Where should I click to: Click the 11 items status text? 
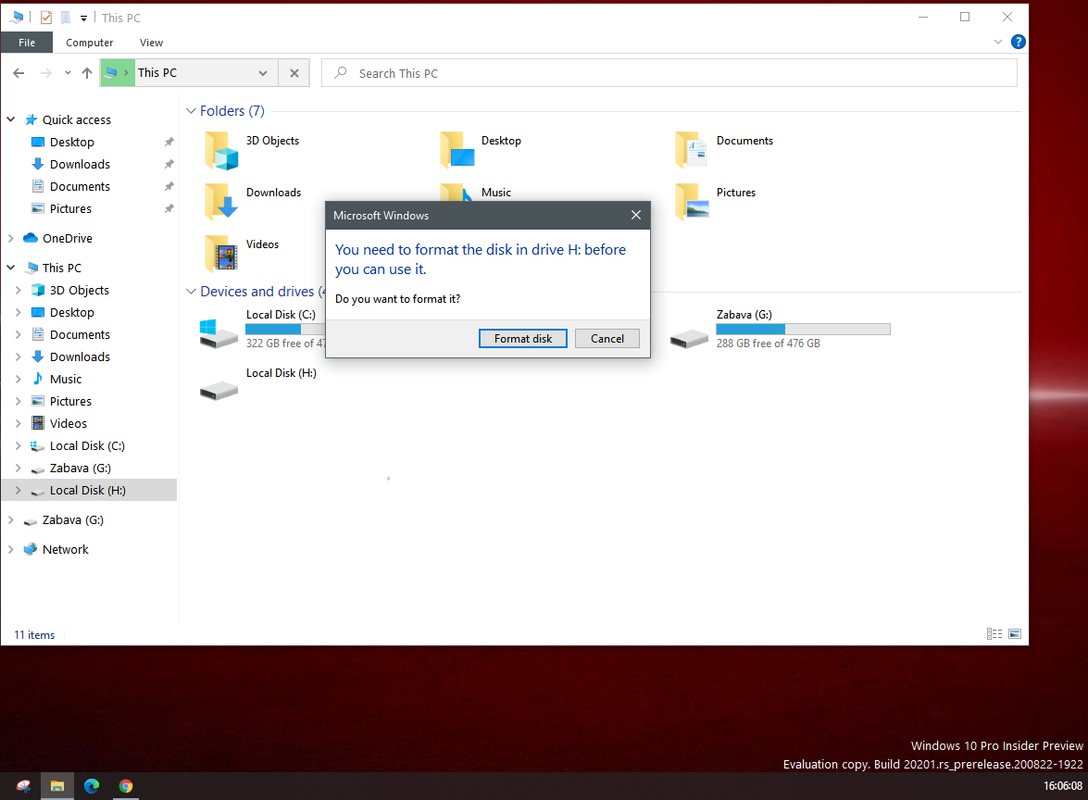34,635
